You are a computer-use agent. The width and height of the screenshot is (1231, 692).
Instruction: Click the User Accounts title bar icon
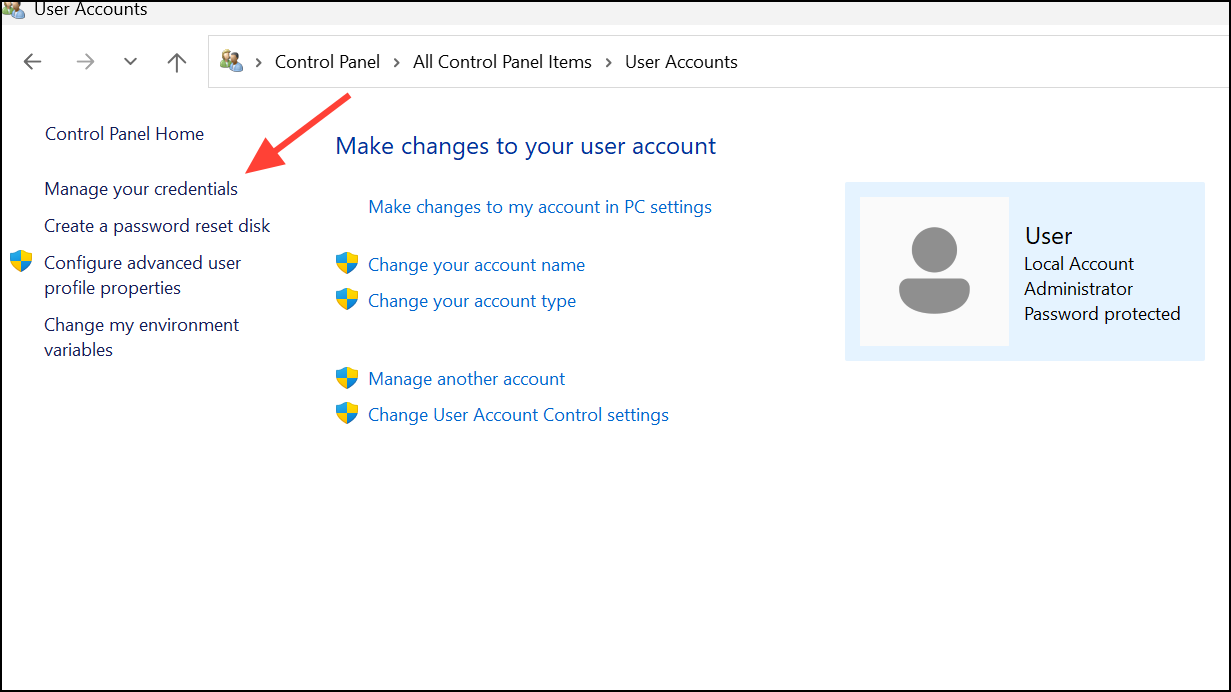pyautogui.click(x=13, y=9)
